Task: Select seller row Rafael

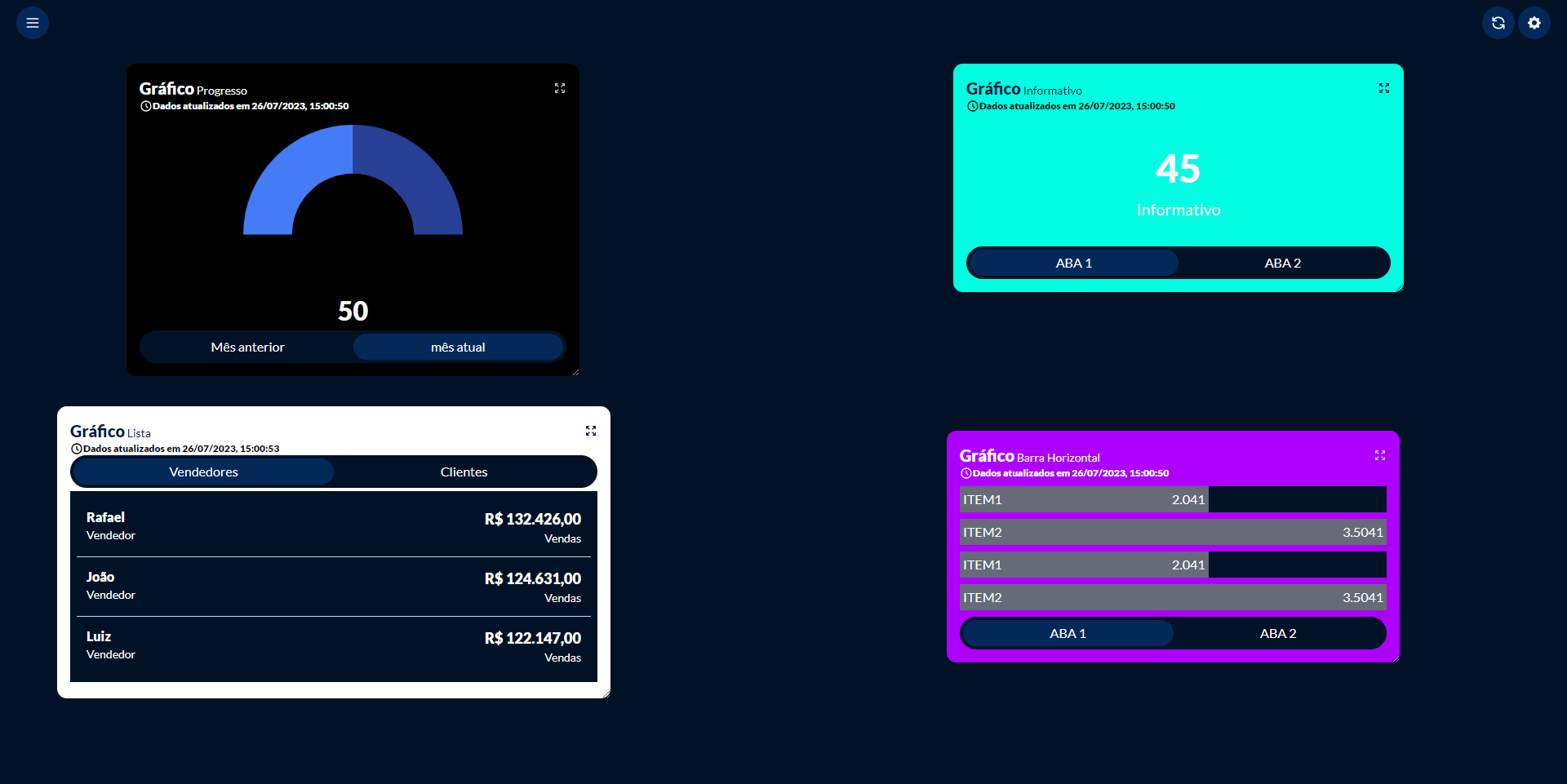Action: click(334, 527)
